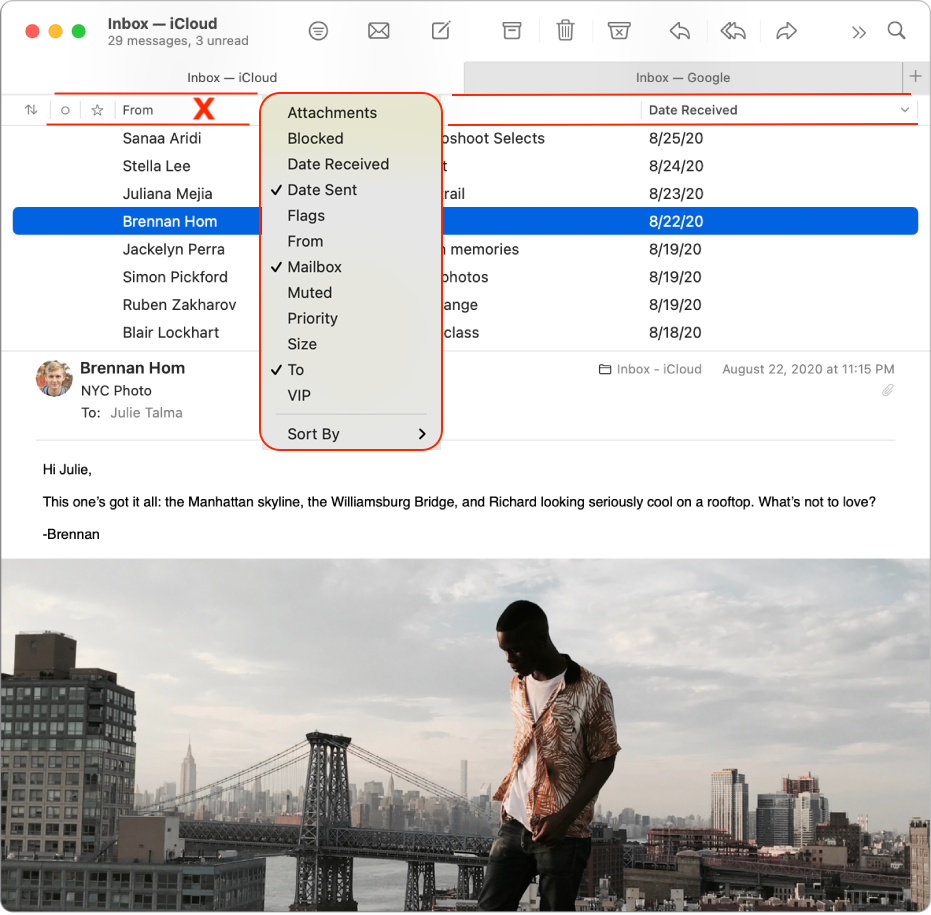Click the attached rooftop skyline photo

coord(465,735)
